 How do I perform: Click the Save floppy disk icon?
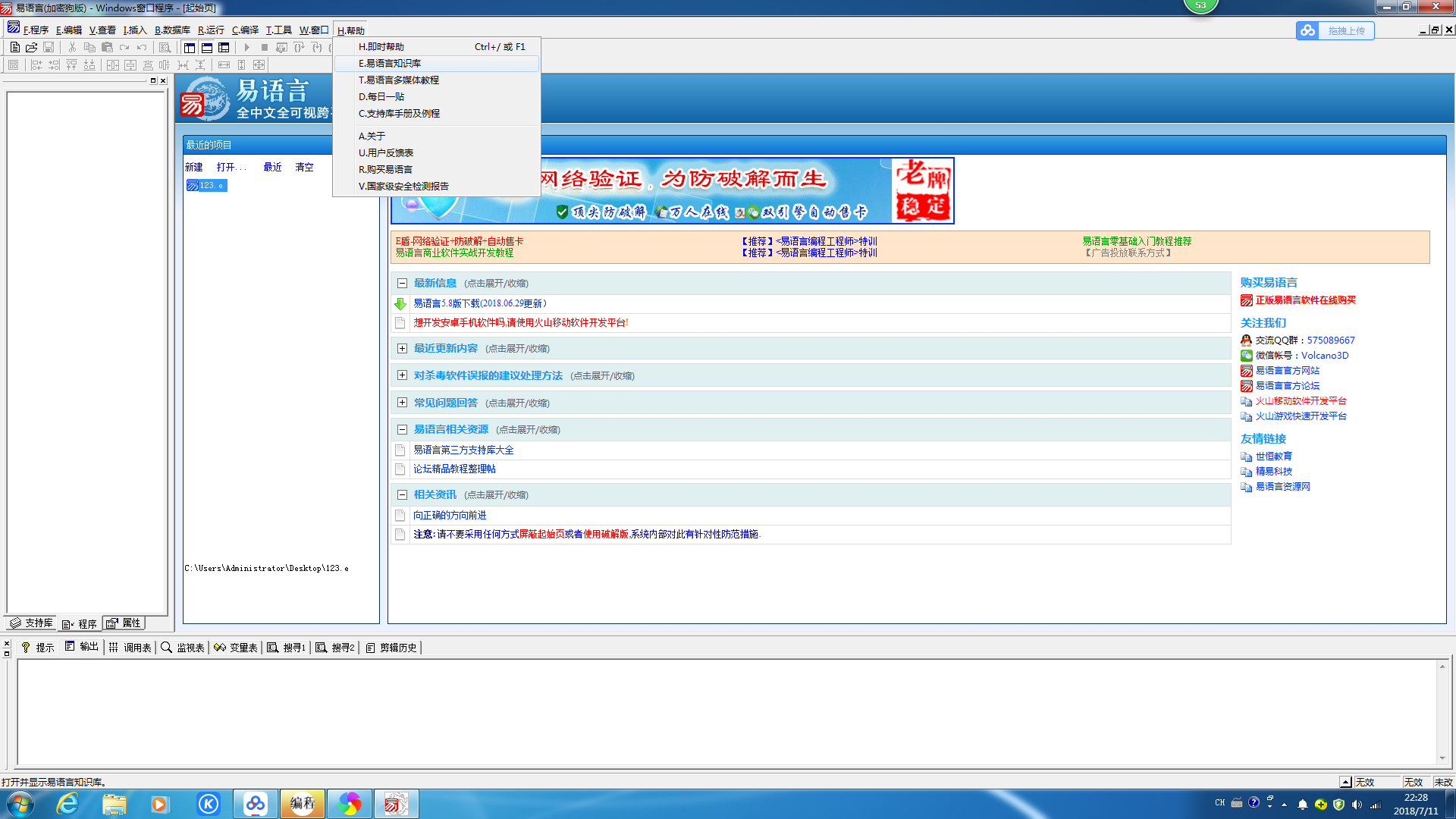tap(49, 47)
